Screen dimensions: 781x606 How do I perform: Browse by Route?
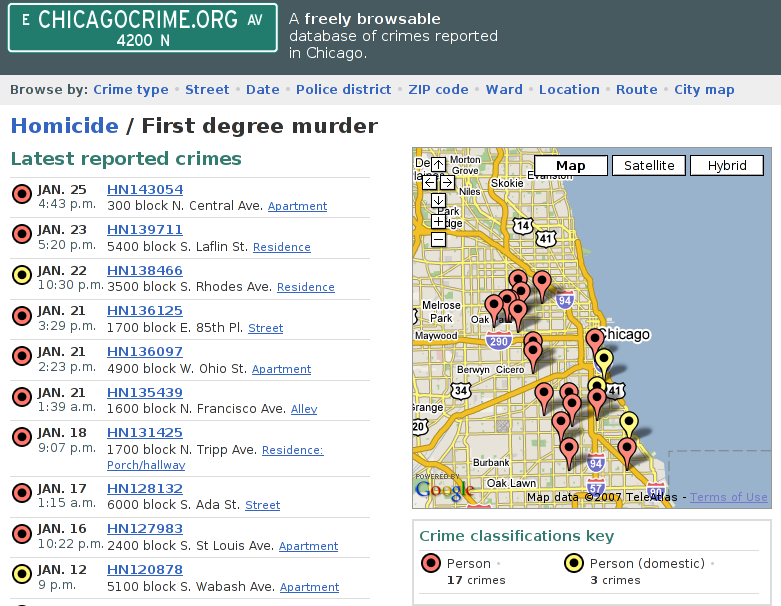click(x=637, y=90)
